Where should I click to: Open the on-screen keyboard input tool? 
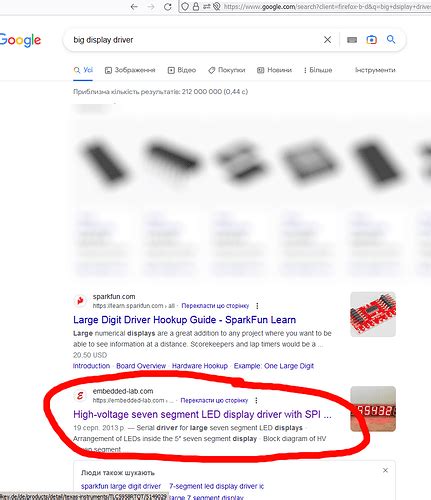coord(352,40)
